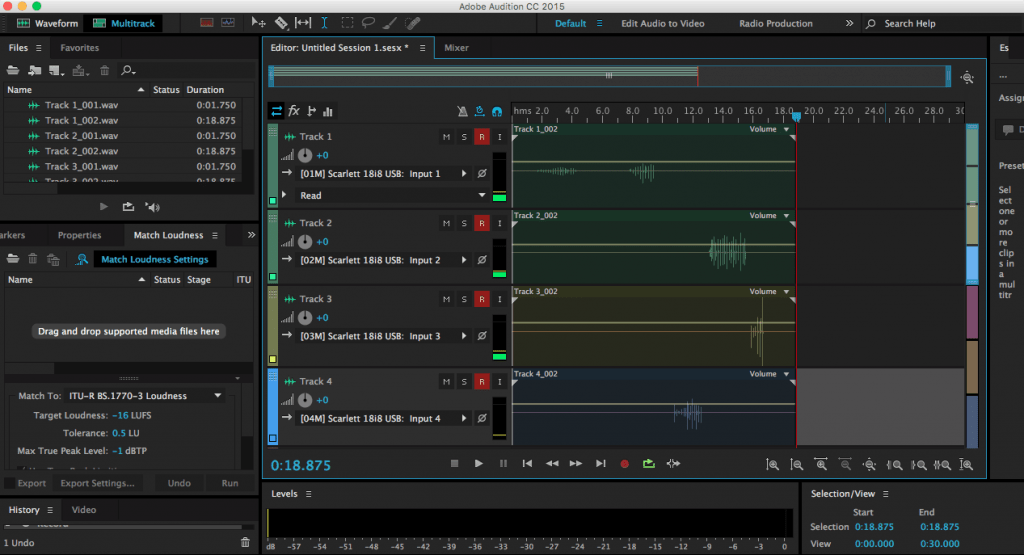Screen dimensions: 1024x555
Task: Clear history with the trash icon
Action: point(245,543)
